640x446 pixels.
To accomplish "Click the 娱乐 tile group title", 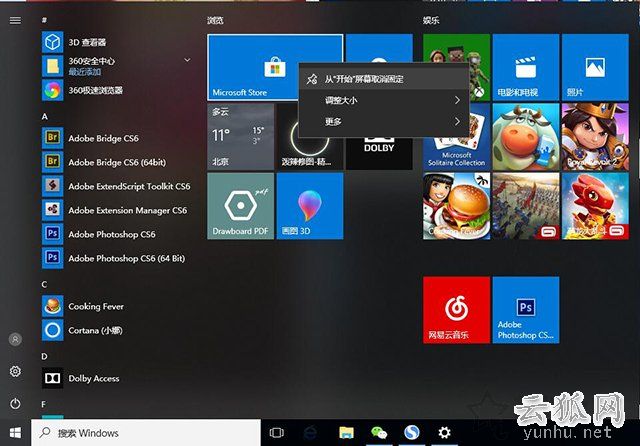I will pos(431,20).
